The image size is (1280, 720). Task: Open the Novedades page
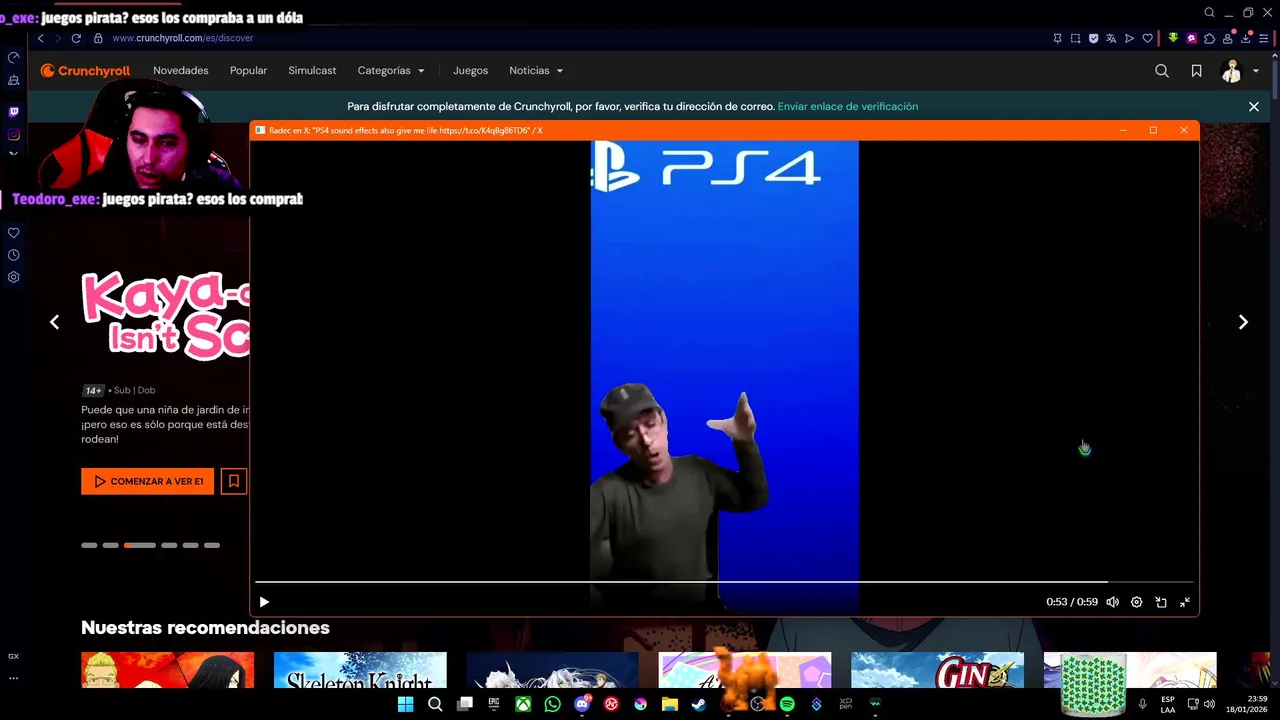[181, 71]
